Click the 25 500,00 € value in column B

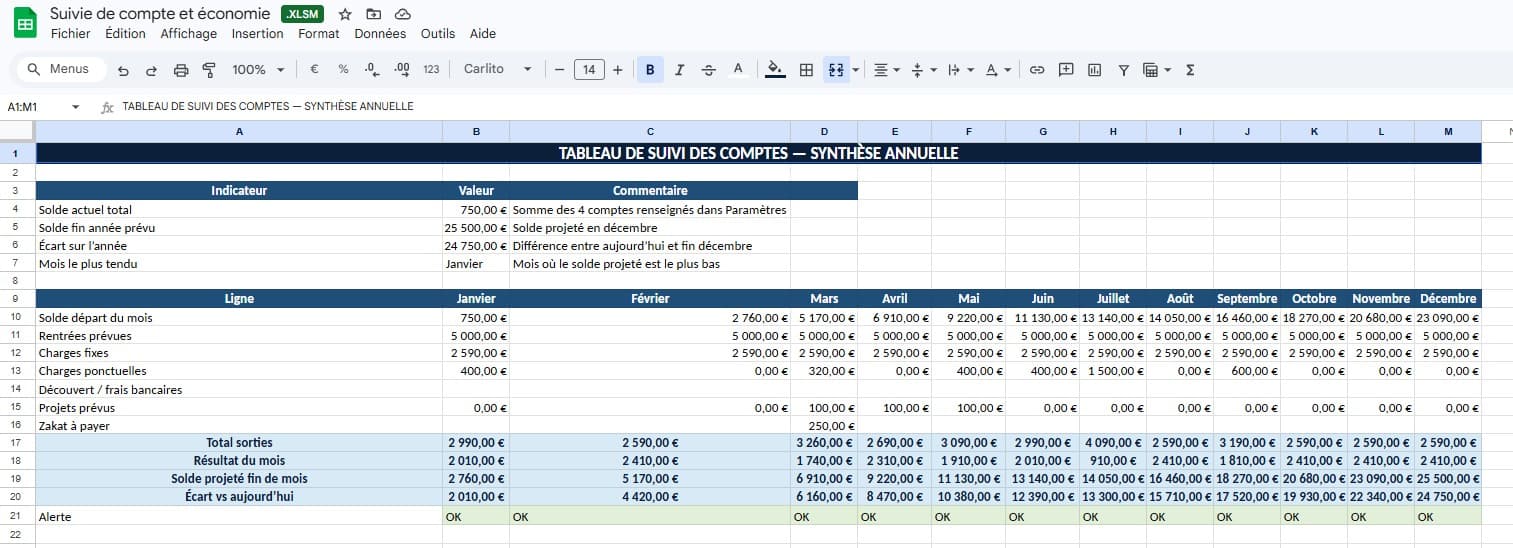(x=476, y=228)
